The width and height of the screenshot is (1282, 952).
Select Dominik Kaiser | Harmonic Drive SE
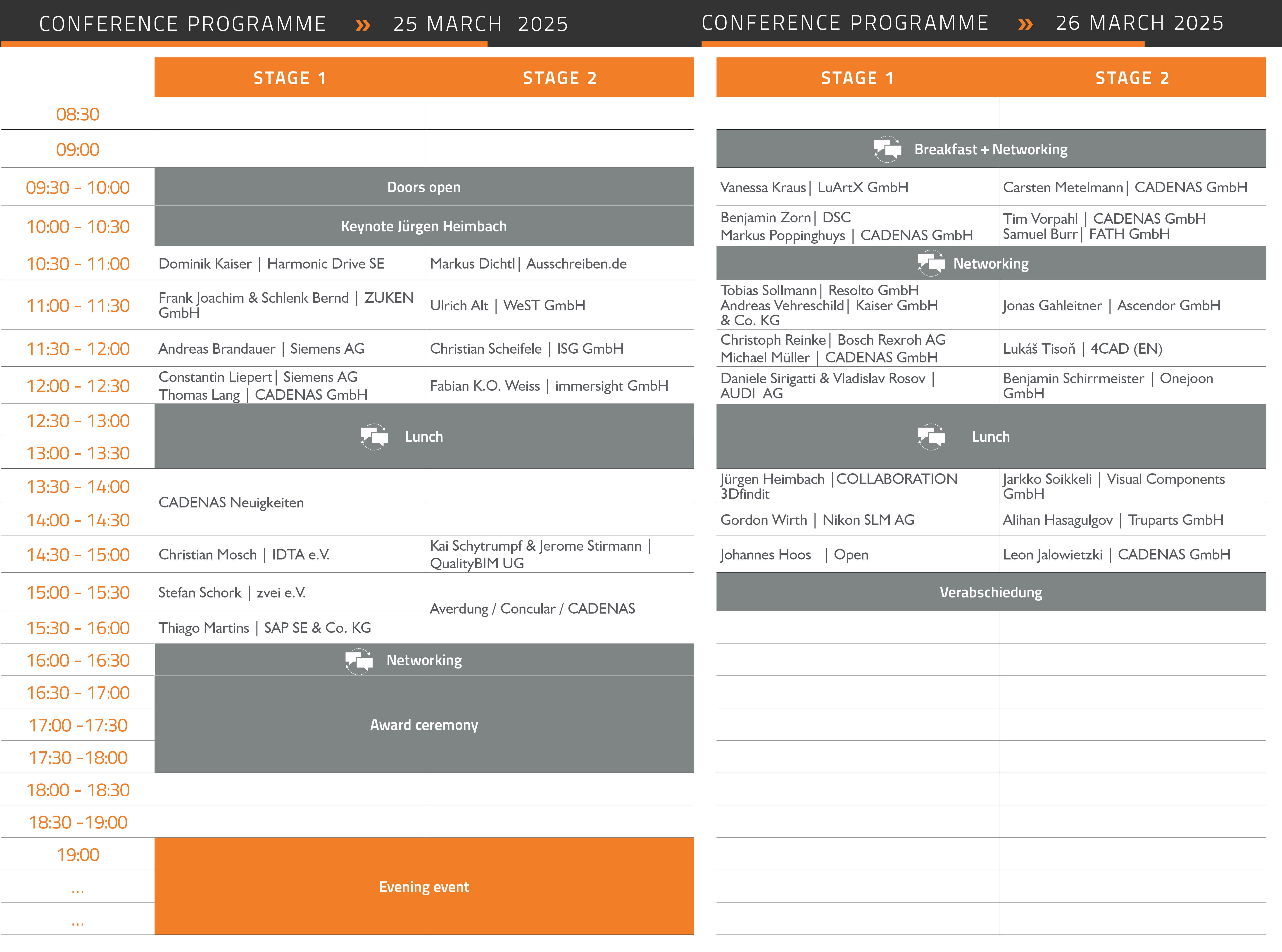coord(271,264)
